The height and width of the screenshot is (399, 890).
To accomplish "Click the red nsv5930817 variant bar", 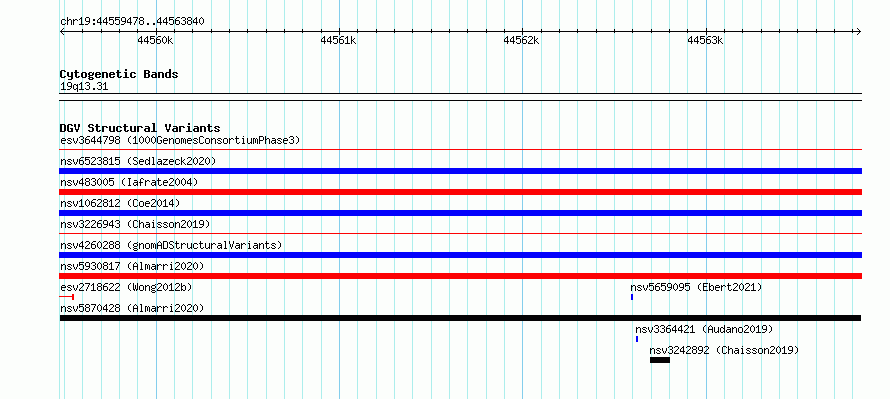I will pyautogui.click(x=461, y=276).
